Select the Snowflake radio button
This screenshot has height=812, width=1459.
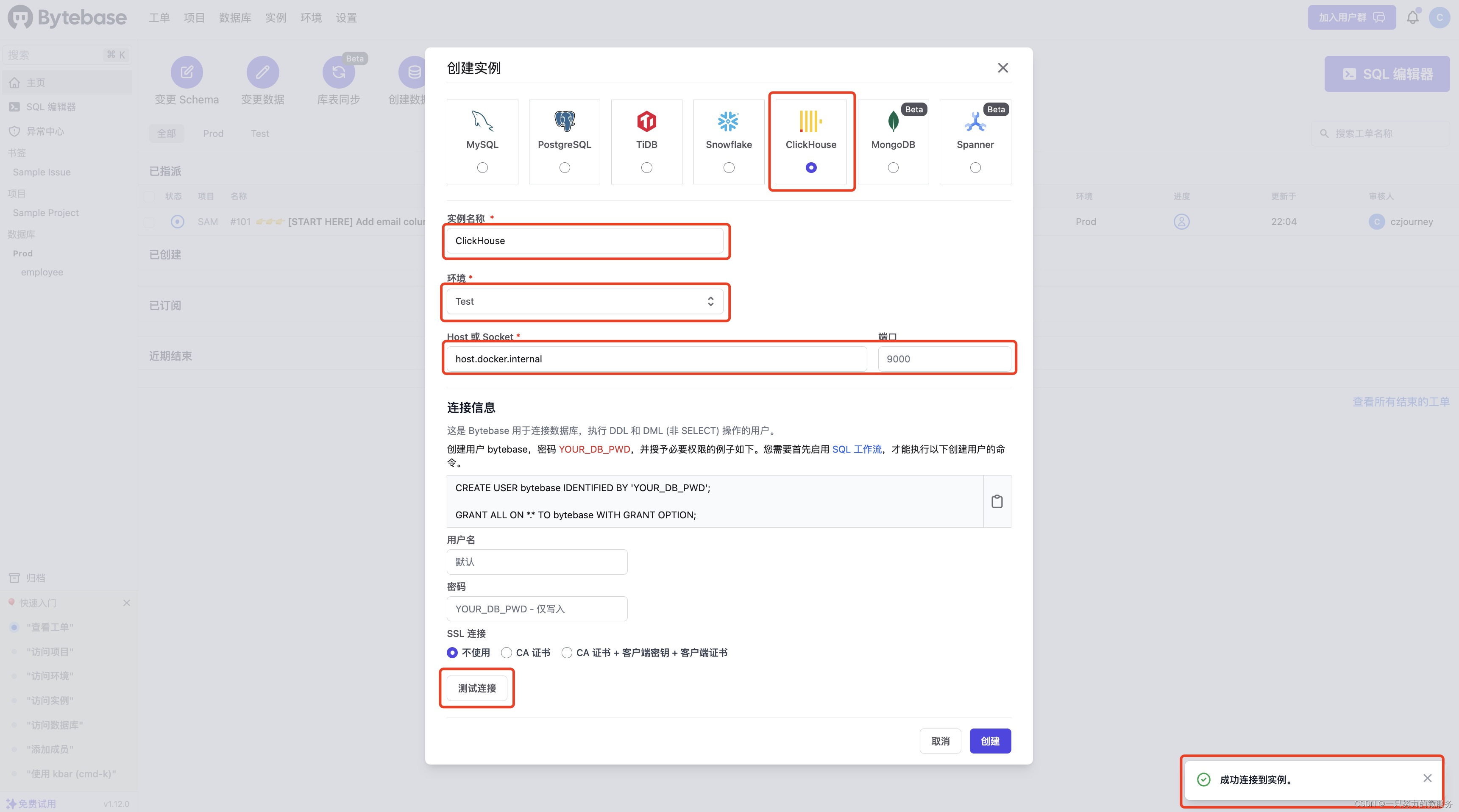(x=728, y=167)
